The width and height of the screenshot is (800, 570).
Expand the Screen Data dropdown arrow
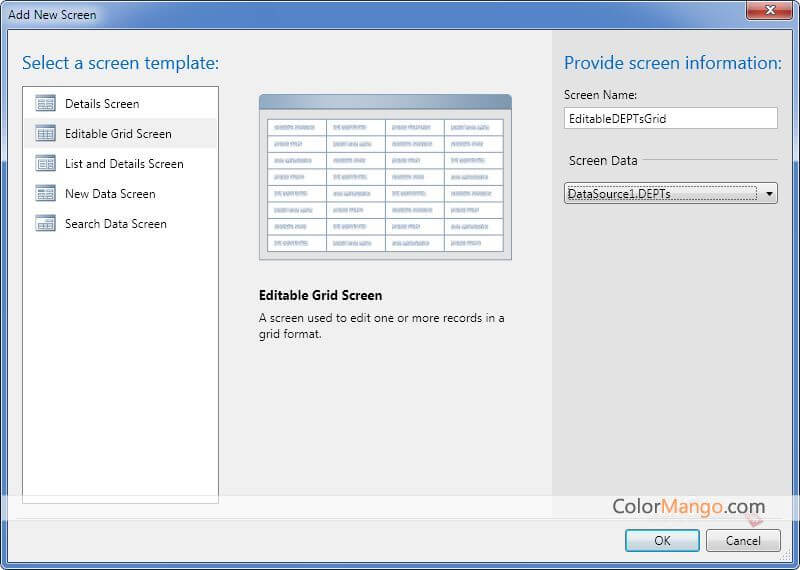pyautogui.click(x=769, y=194)
